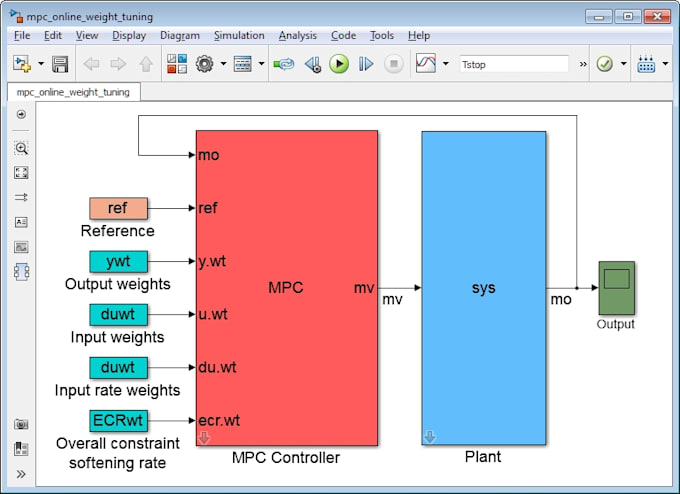The width and height of the screenshot is (680, 494).
Task: Click the Step Forward button
Action: [x=366, y=64]
